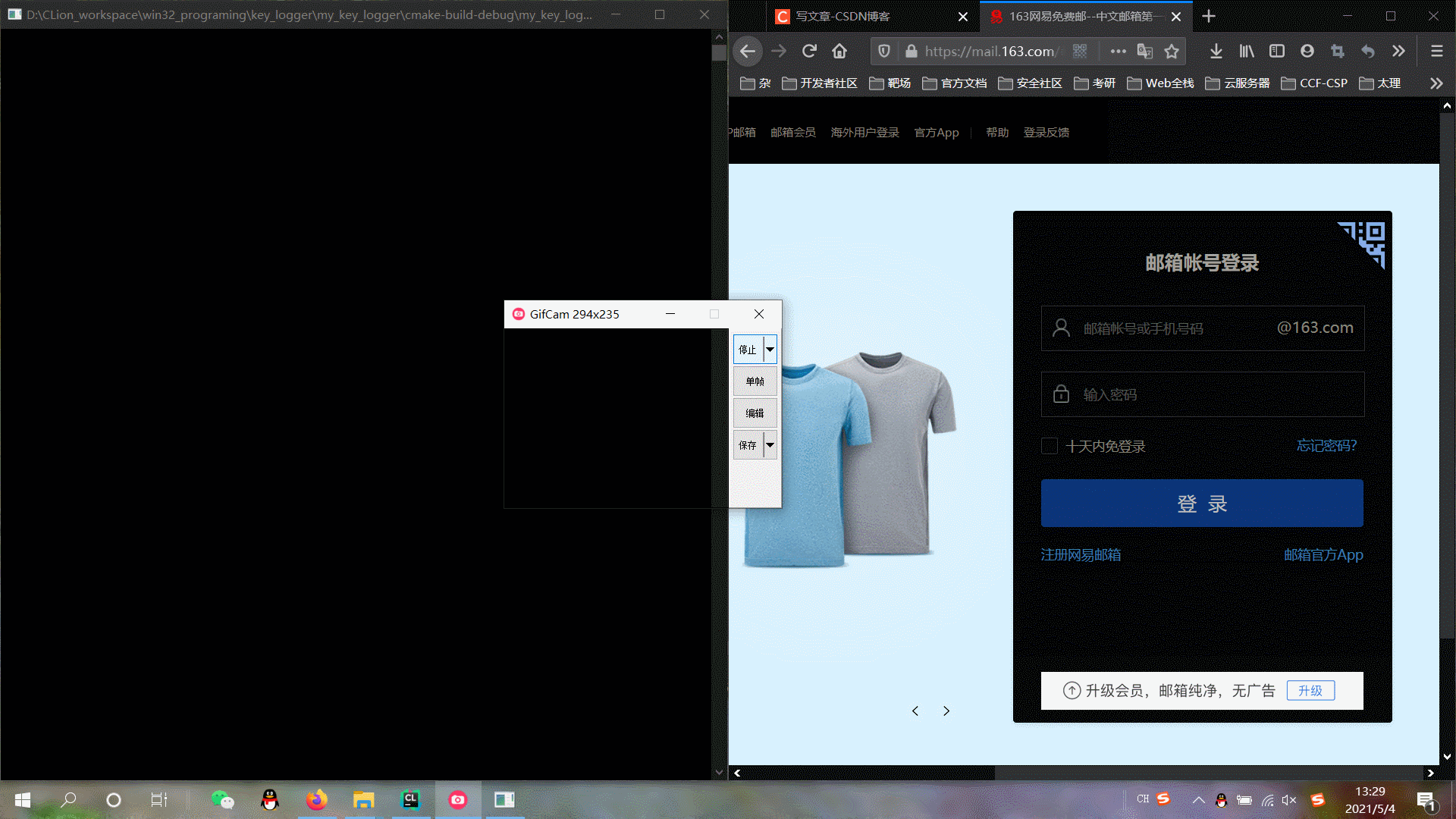Screen dimensions: 1456x819
Task: Show more bookmarks toolbar items
Action: point(1436,83)
